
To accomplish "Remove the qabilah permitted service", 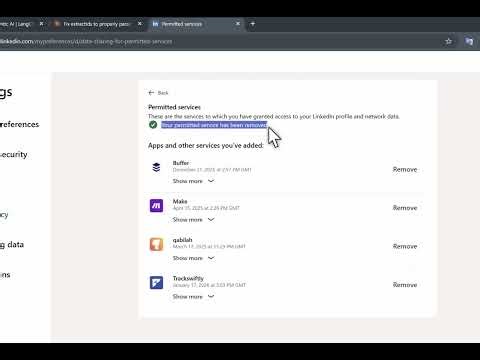I will click(x=405, y=246).
